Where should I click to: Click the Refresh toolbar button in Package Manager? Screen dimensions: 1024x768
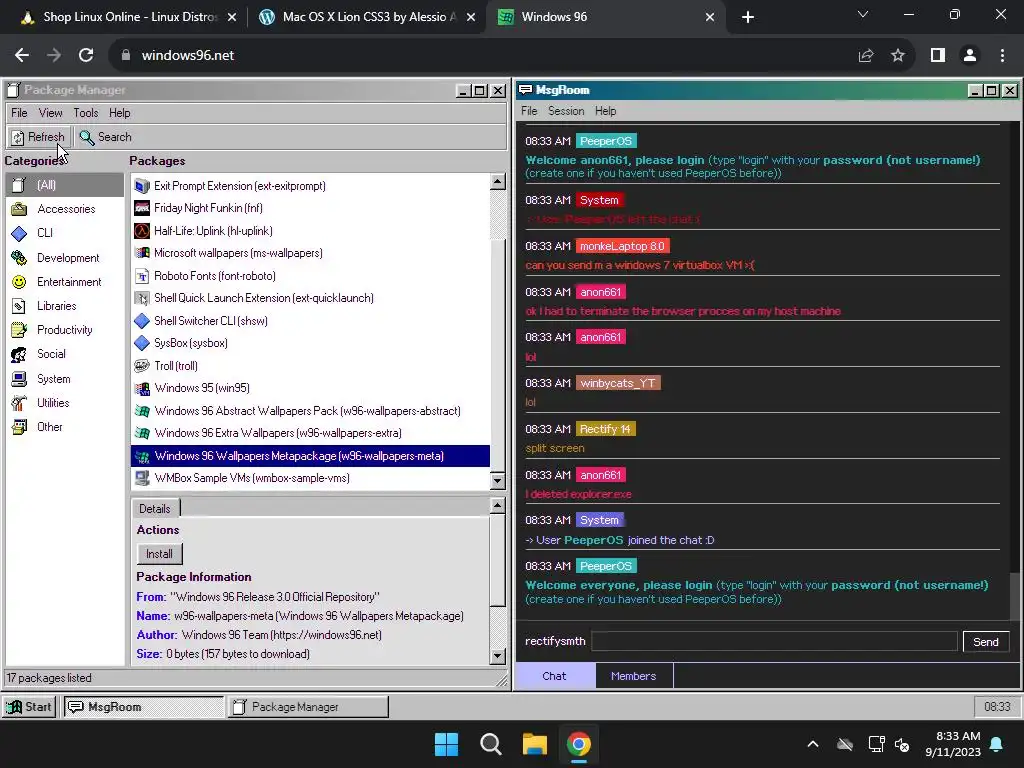39,137
